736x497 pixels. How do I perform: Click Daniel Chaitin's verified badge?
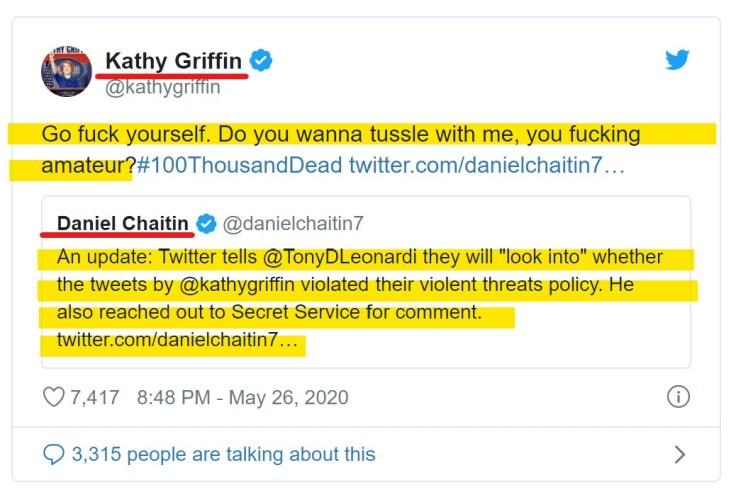207,222
